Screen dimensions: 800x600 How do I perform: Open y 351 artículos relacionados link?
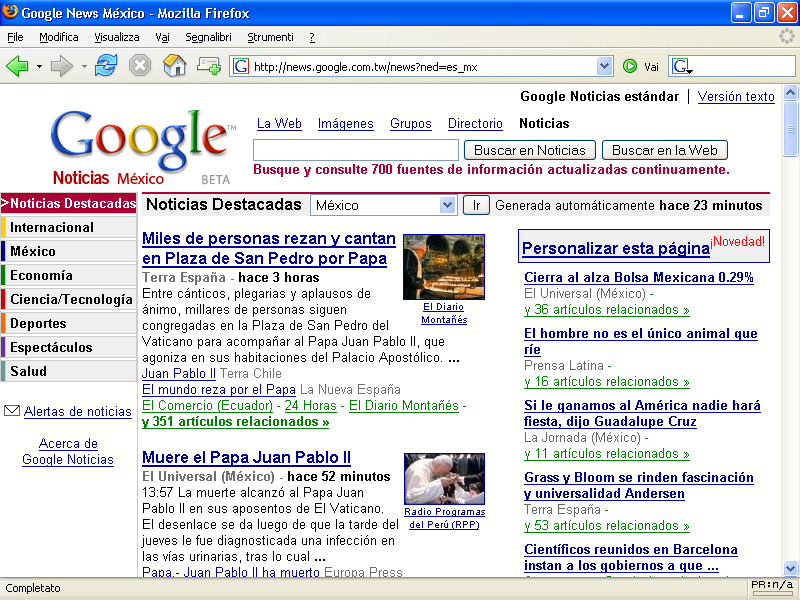235,421
